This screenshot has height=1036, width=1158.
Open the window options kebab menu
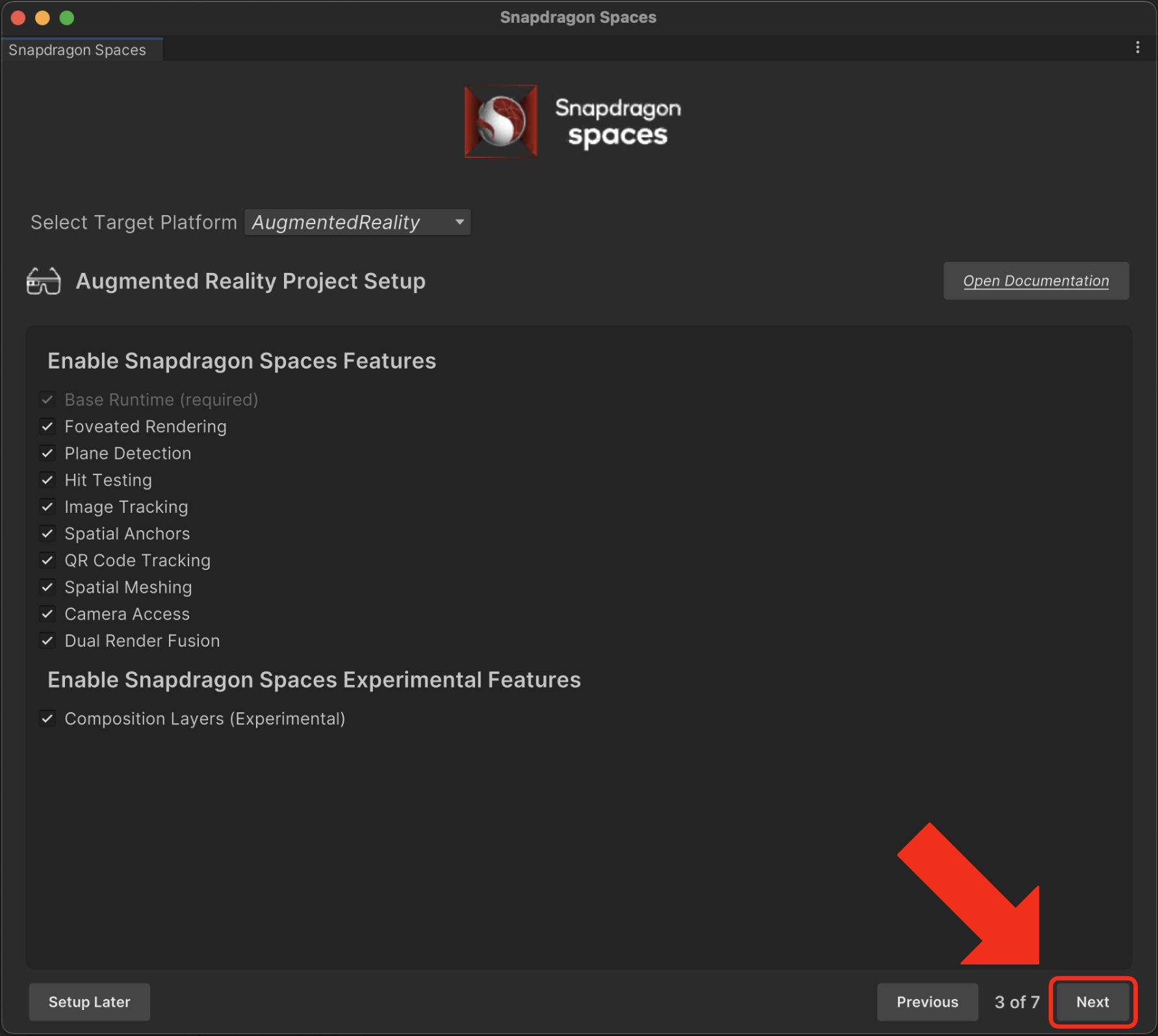[x=1137, y=47]
